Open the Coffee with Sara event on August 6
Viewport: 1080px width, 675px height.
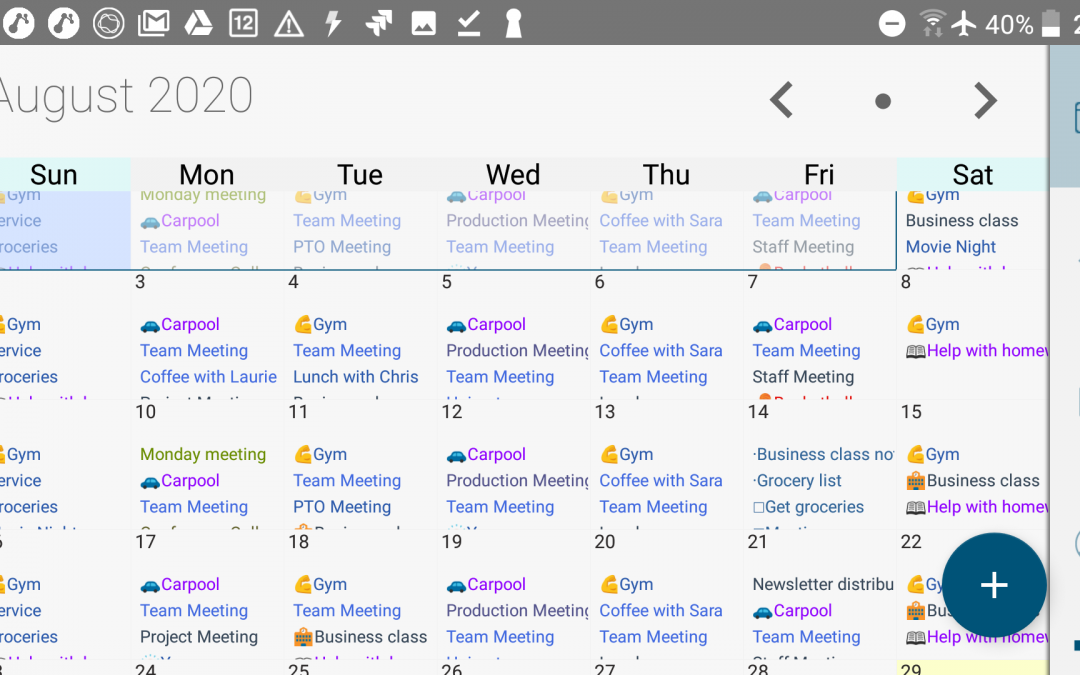662,351
